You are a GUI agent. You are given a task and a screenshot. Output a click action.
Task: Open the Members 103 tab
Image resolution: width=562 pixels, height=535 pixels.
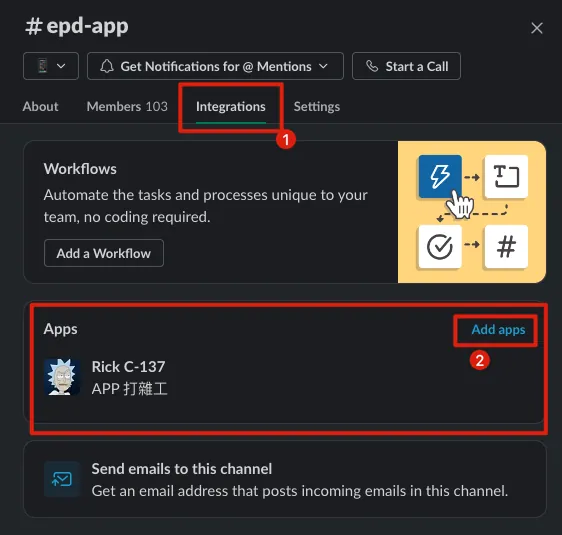(x=127, y=106)
